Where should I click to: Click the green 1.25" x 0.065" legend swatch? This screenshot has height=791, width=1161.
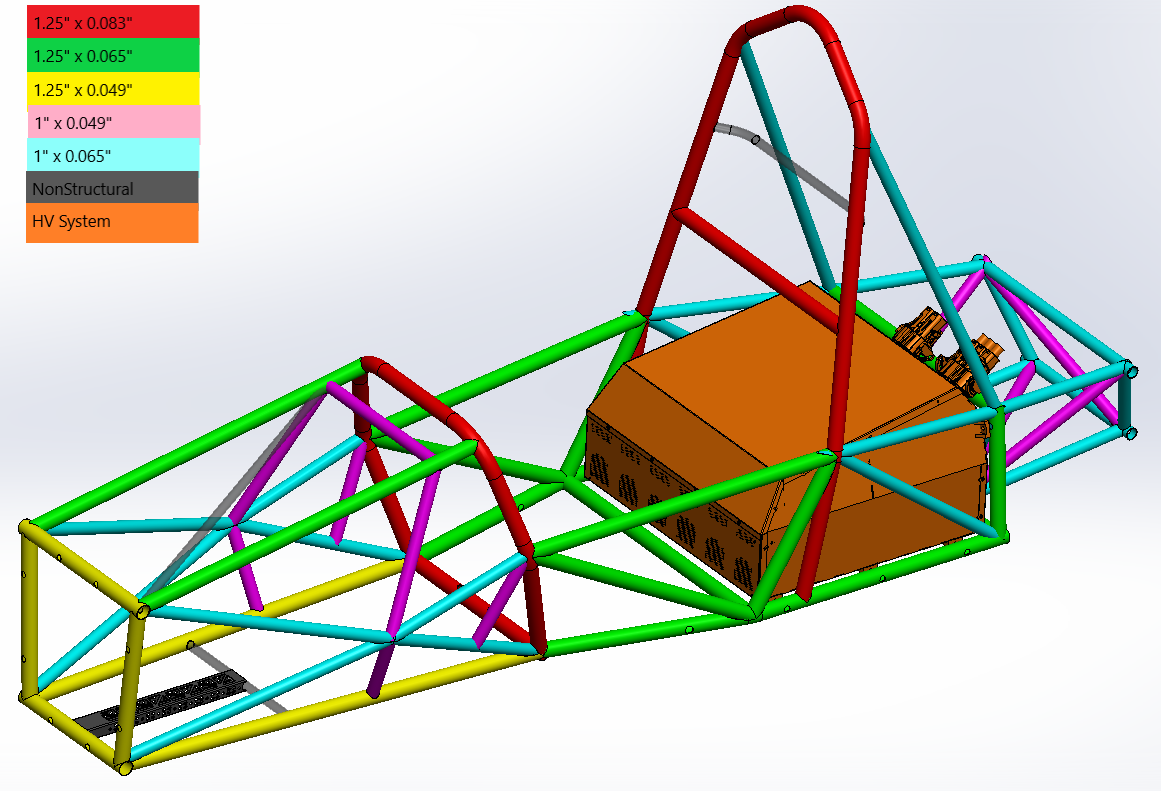click(x=112, y=55)
